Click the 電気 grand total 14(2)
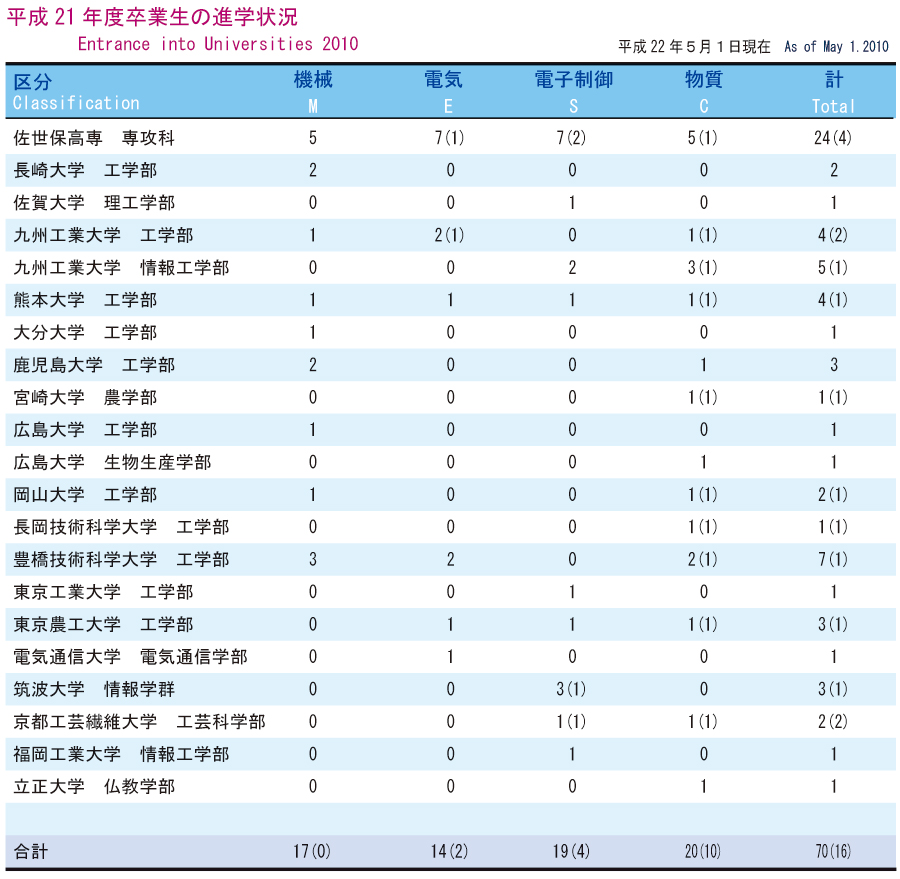Viewport: 900px width, 879px height. click(449, 851)
